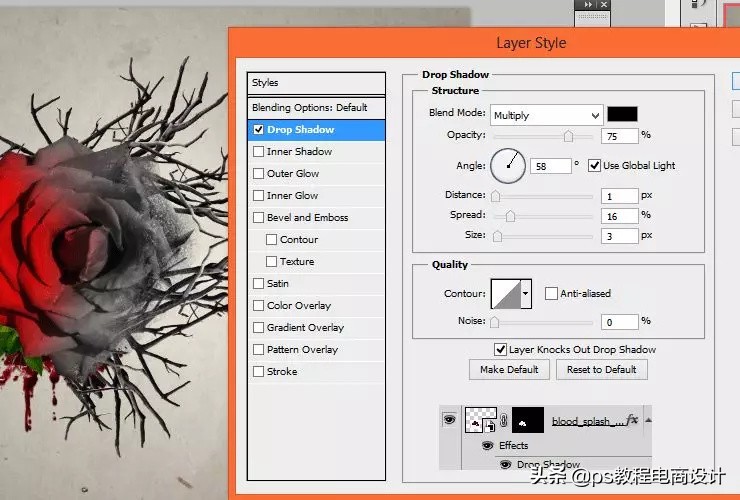The width and height of the screenshot is (740, 500).
Task: Enable the Inner Shadow checkbox
Action: coord(259,152)
